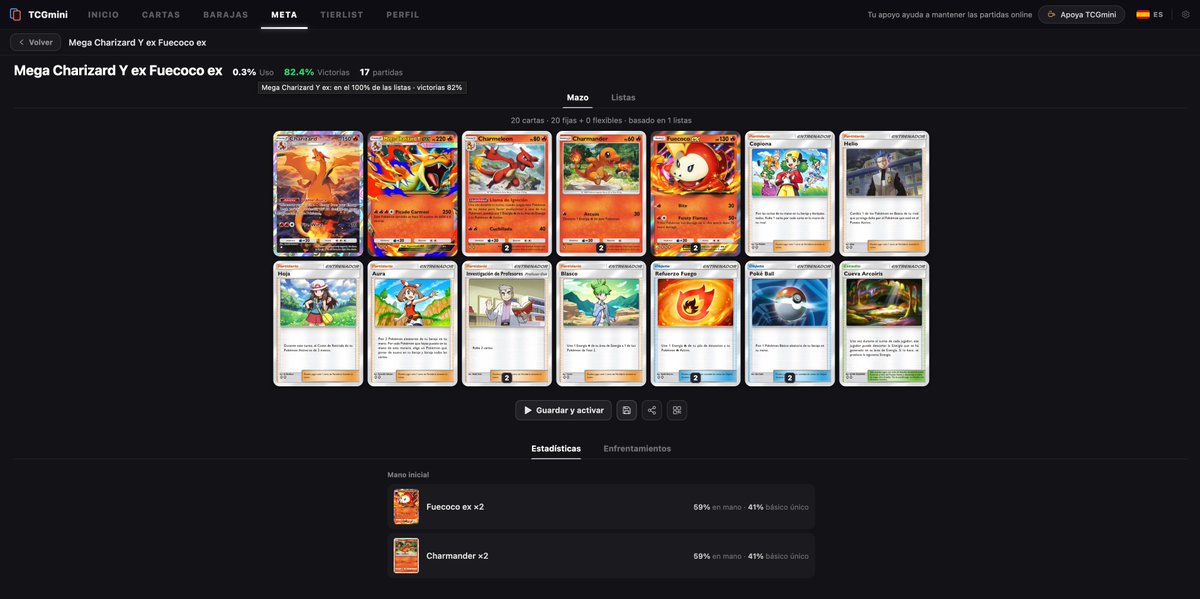Open the Helio trainer card
This screenshot has height=599, width=1200.
(x=884, y=193)
